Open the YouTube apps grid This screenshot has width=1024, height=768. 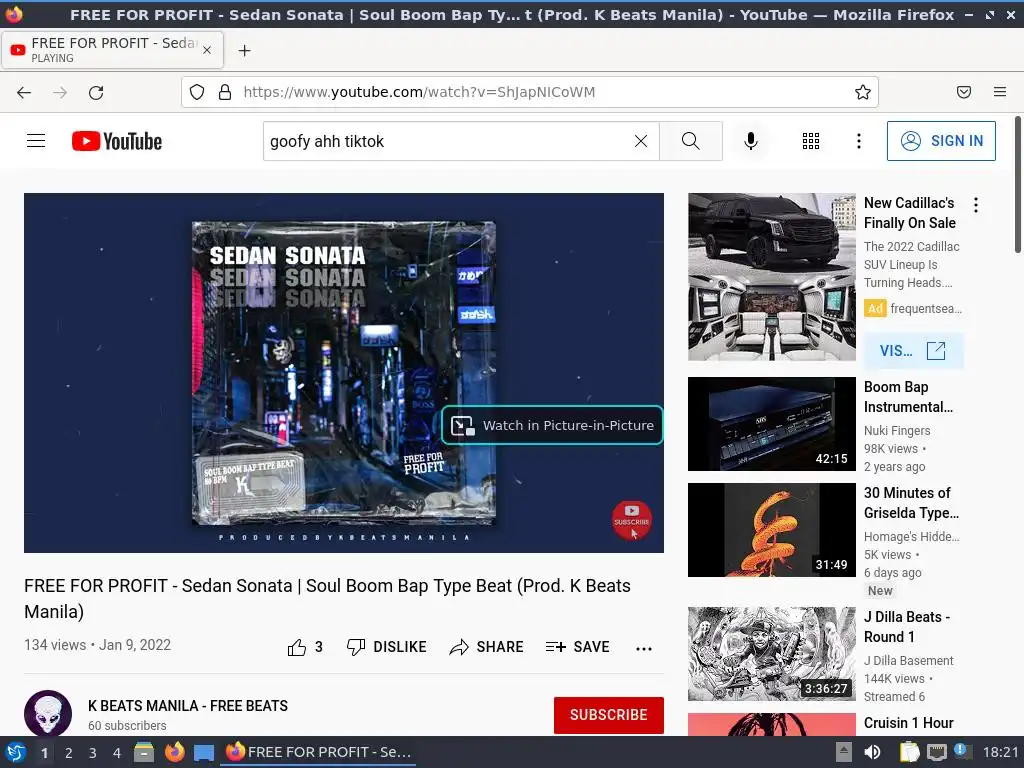(810, 141)
